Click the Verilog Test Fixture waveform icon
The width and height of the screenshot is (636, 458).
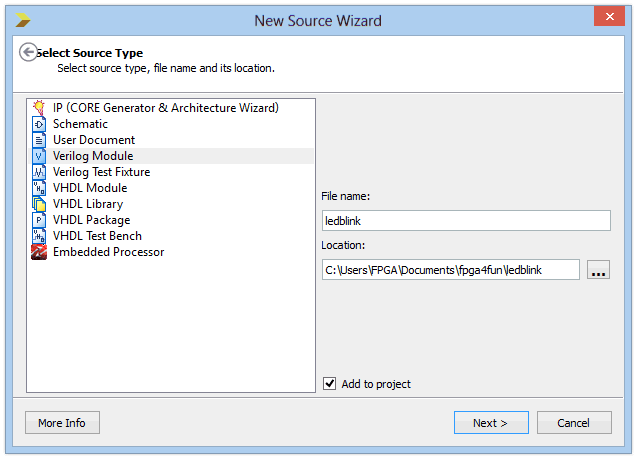[39, 172]
